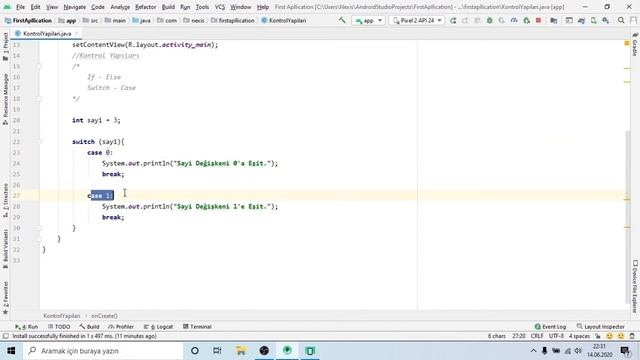Image resolution: width=640 pixels, height=360 pixels.
Task: Open the Analyze menu
Action: pos(120,7)
